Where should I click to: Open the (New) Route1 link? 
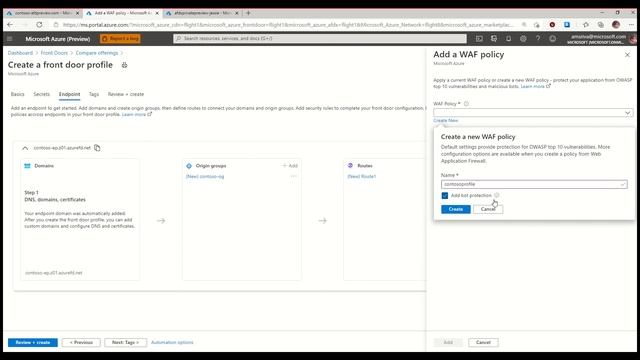pos(362,177)
